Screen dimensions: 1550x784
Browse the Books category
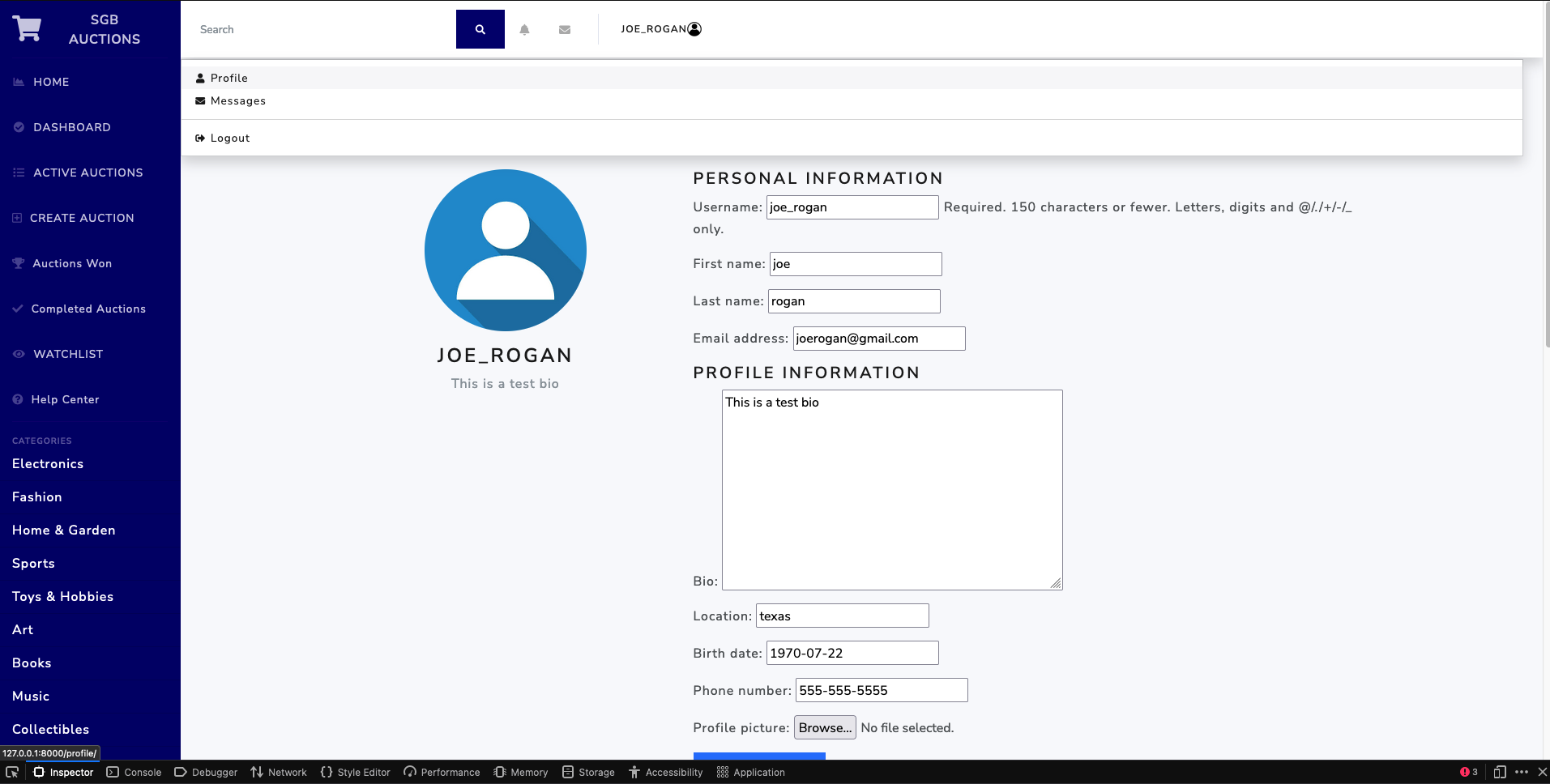(x=32, y=663)
